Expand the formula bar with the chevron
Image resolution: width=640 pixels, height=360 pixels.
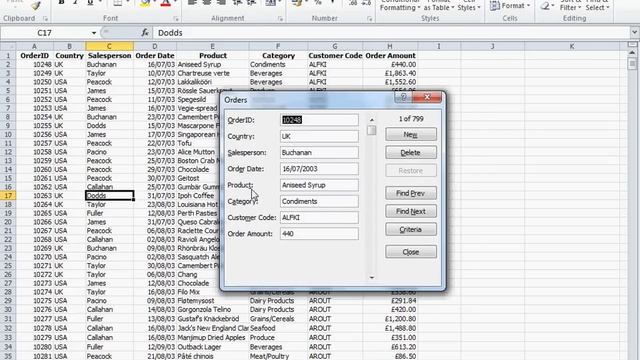(x=634, y=33)
